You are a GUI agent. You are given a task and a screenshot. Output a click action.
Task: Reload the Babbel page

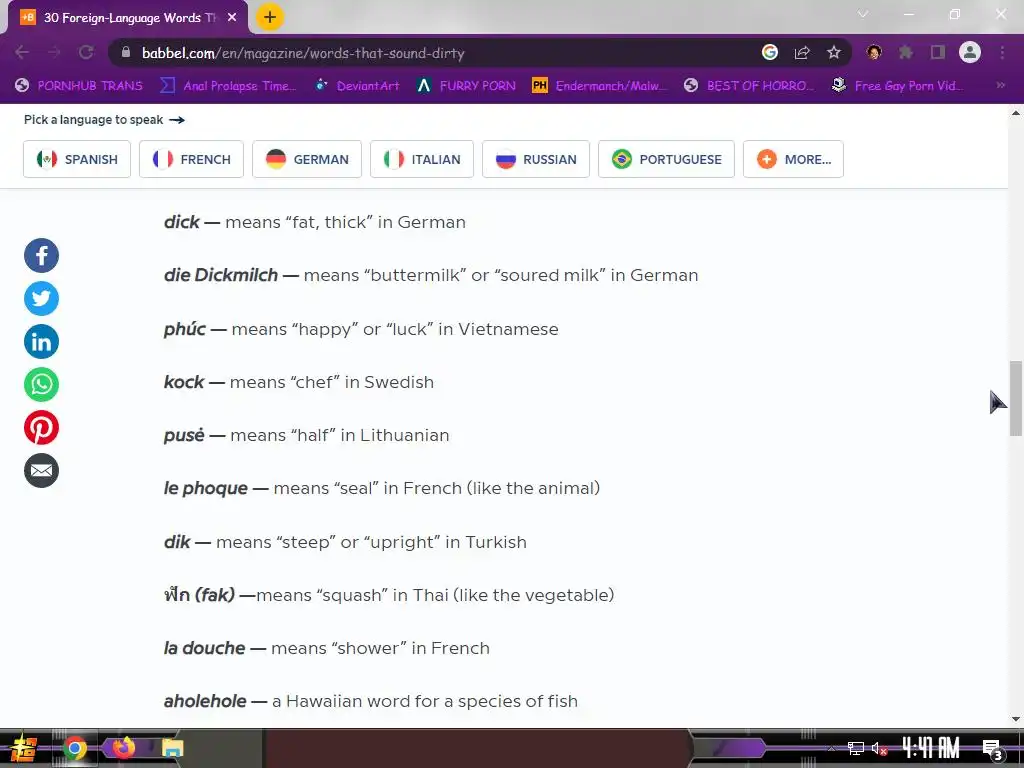coord(86,52)
